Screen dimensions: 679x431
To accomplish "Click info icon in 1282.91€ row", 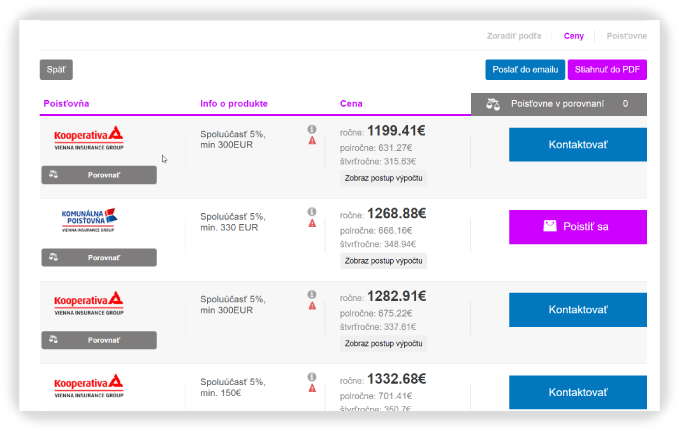I will tap(312, 295).
